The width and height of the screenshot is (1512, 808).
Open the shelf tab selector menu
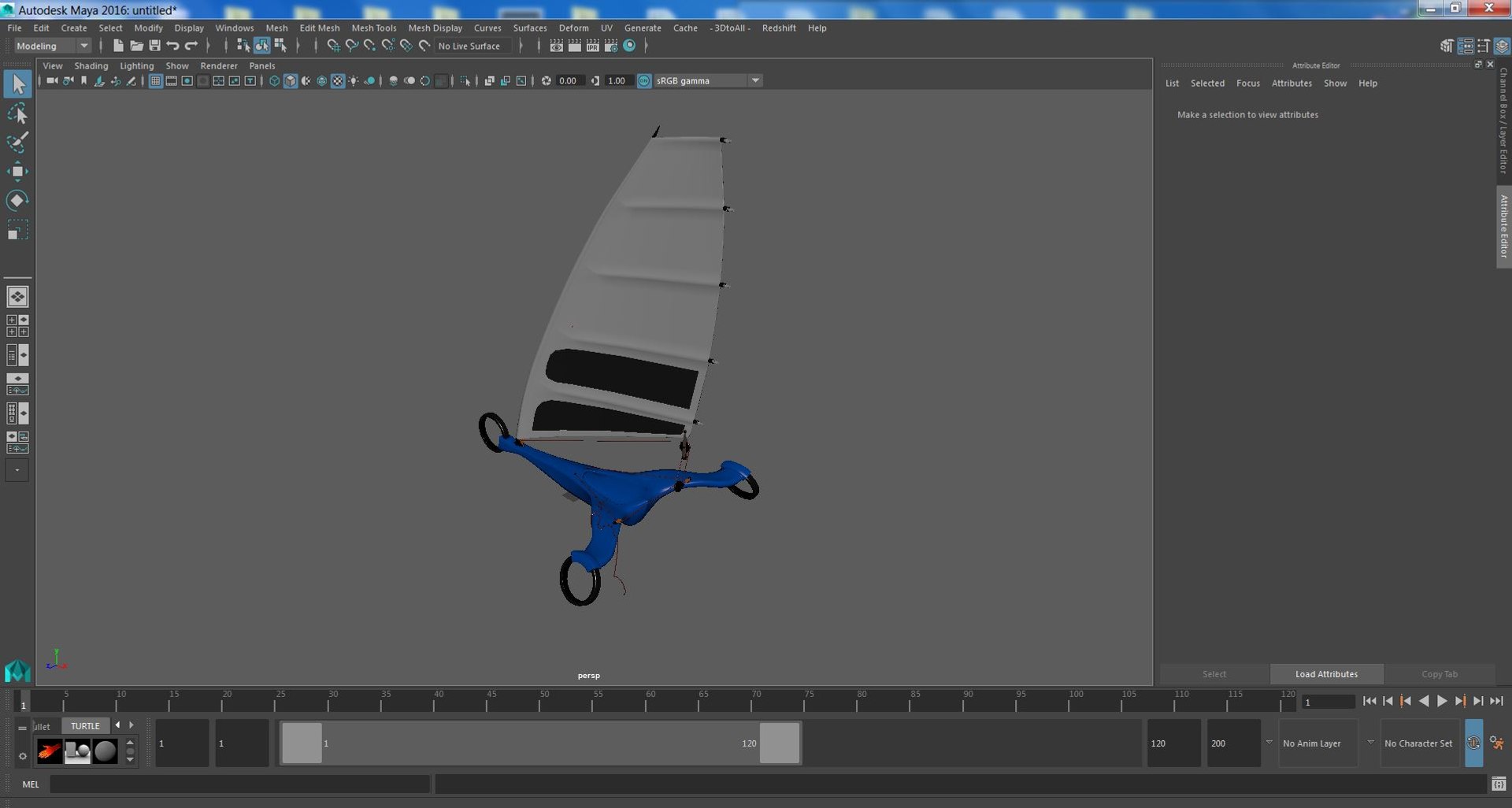22,728
